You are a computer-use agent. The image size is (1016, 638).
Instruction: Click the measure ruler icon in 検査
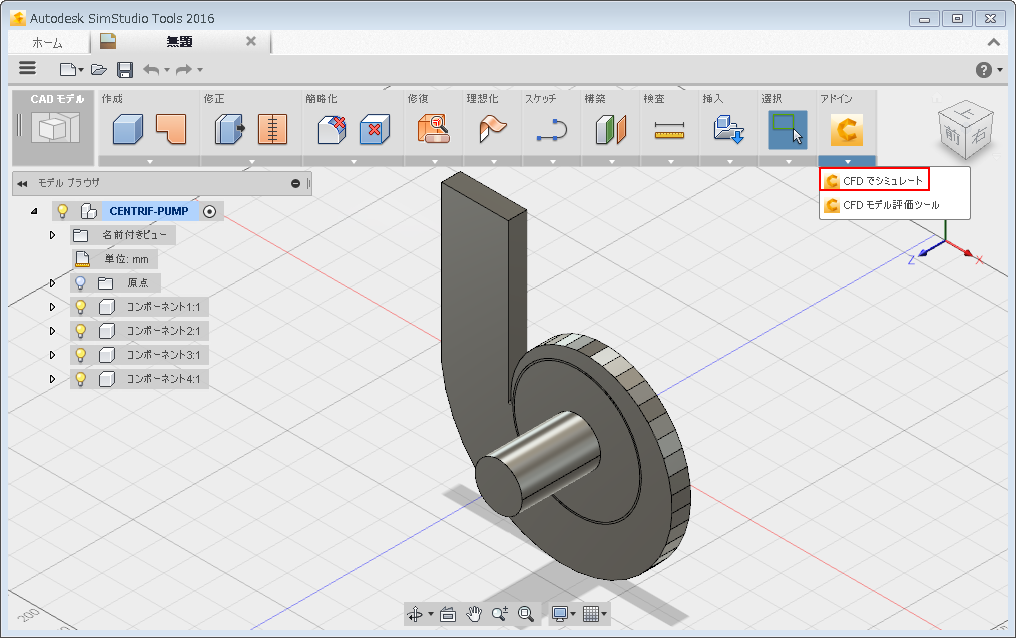669,130
